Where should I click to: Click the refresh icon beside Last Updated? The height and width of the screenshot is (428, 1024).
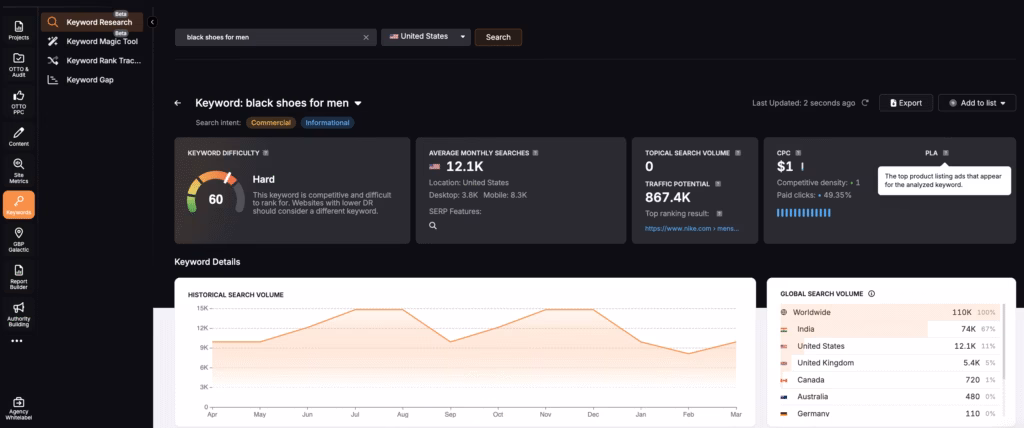pos(865,103)
